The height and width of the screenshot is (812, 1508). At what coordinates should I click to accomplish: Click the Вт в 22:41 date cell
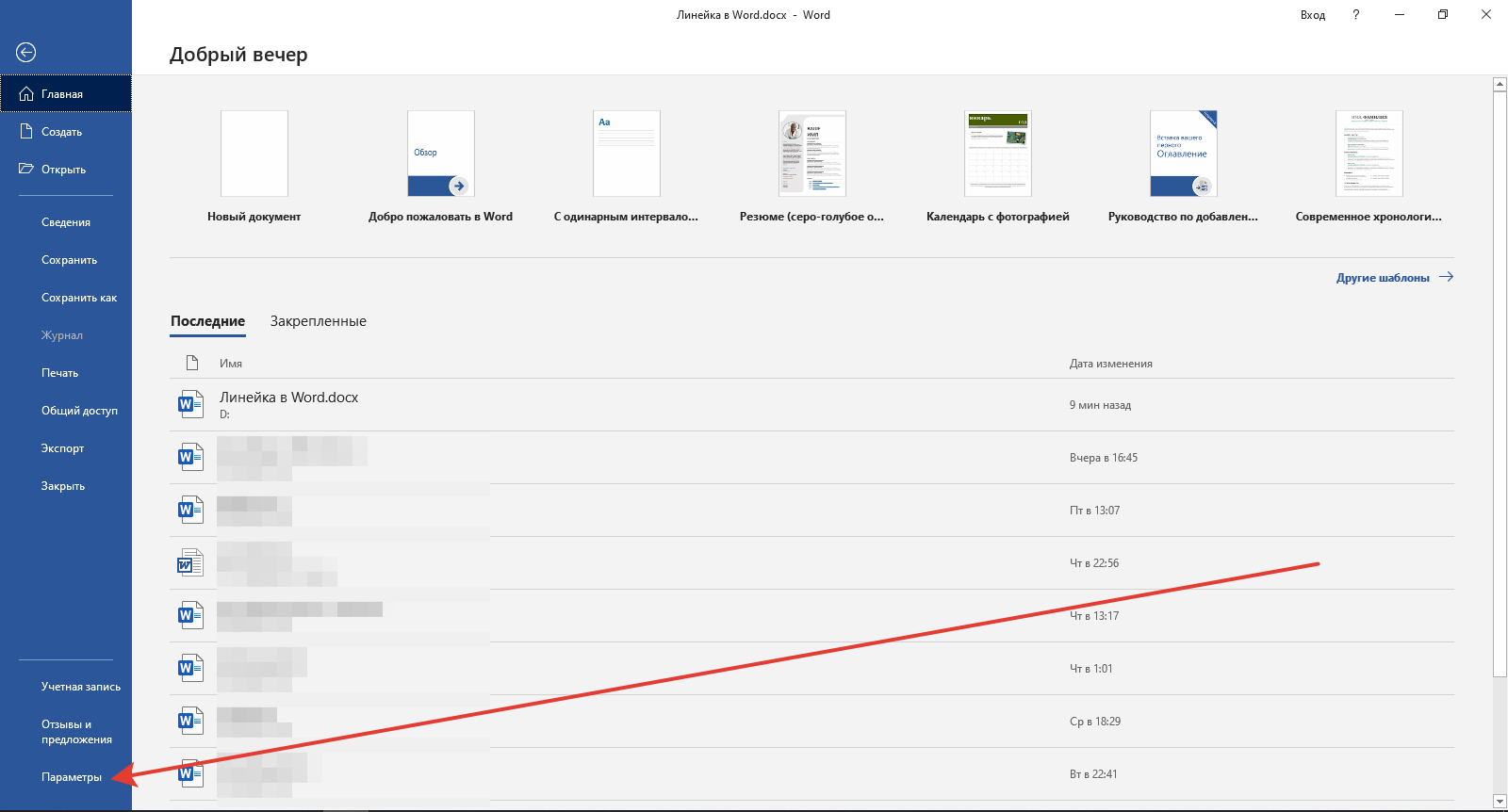point(1093,774)
